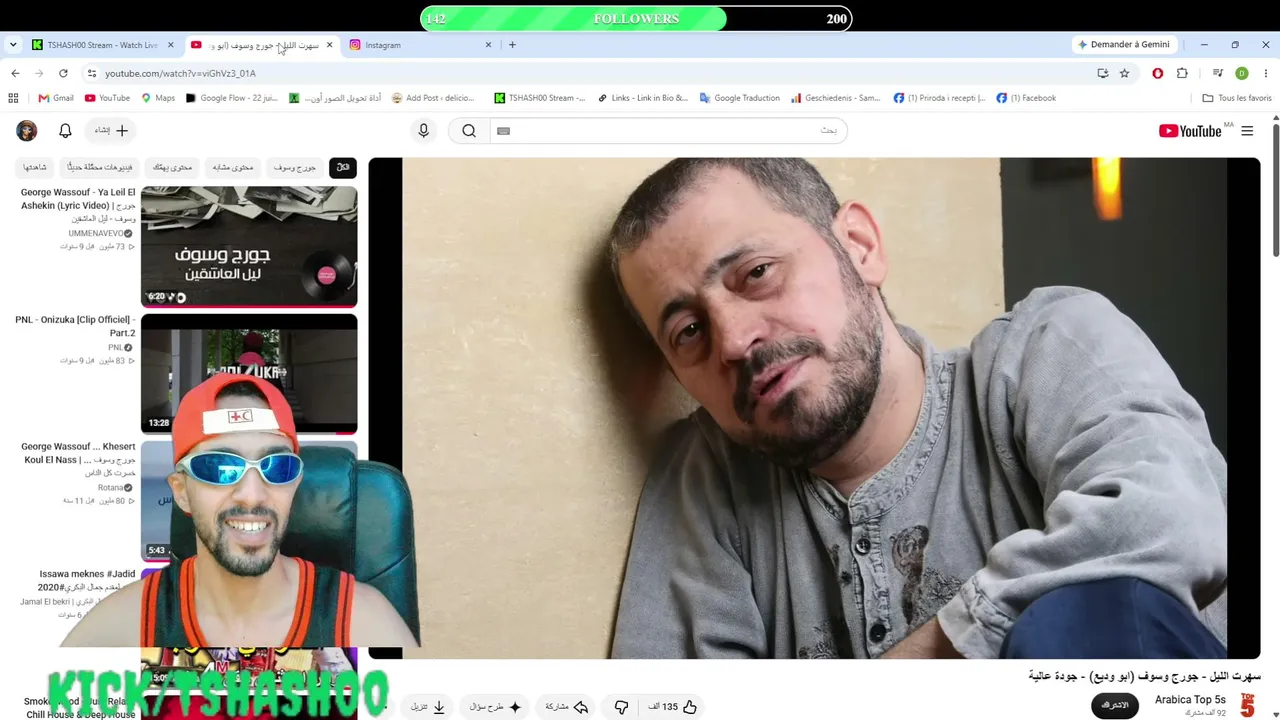Click the address bar URL

[x=180, y=73]
